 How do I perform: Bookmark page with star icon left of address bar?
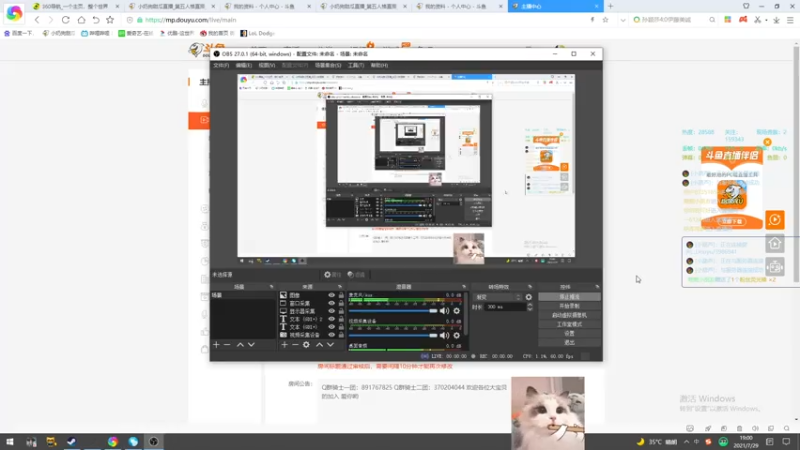(x=110, y=20)
